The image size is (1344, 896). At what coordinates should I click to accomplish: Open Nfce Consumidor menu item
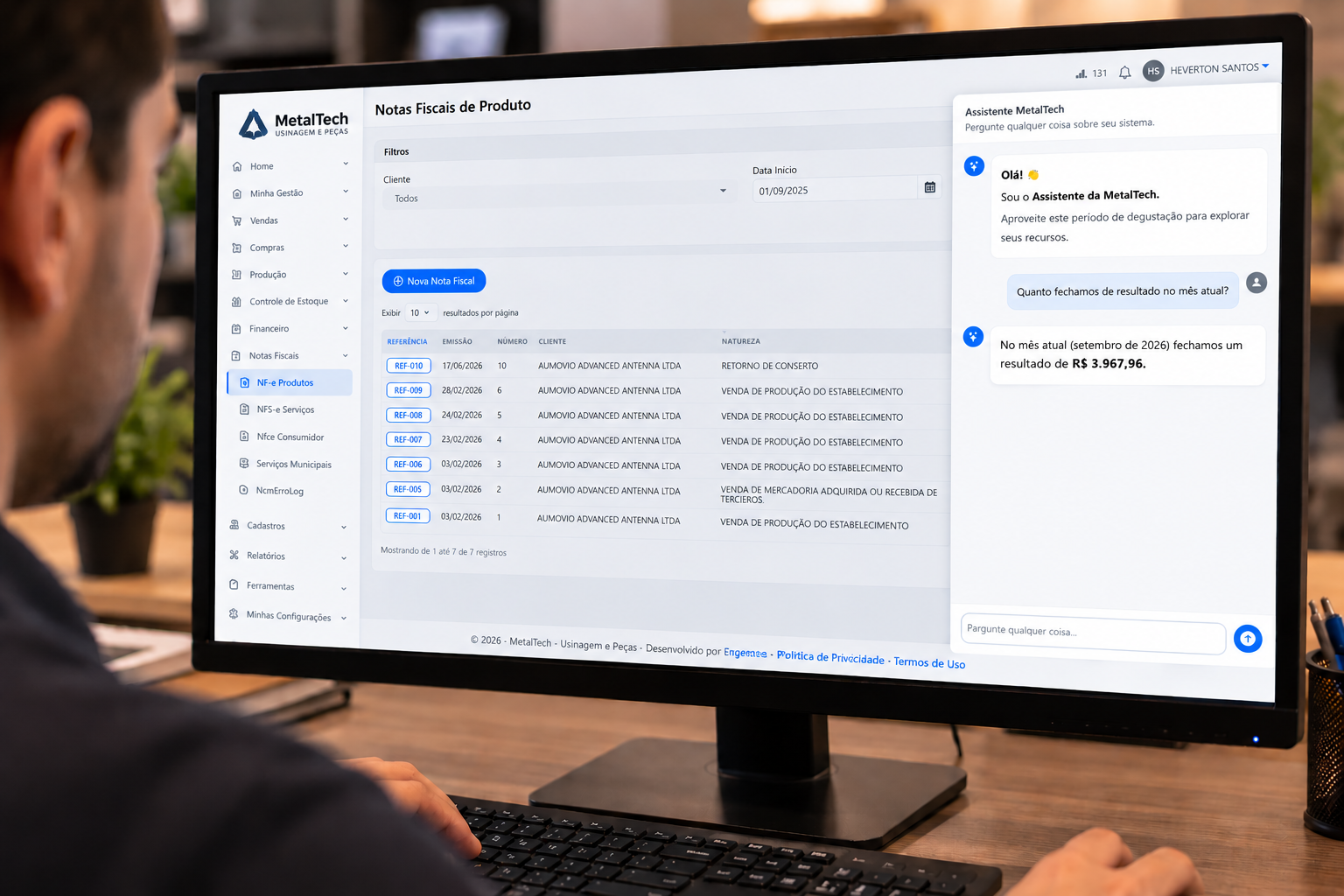290,437
